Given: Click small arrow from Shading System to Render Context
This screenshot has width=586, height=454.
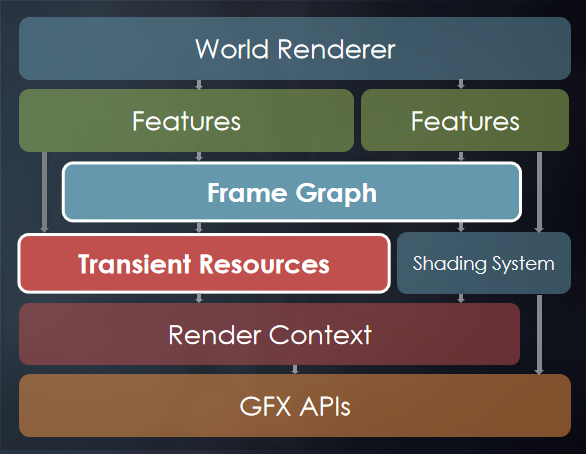Looking at the screenshot, I should tap(461, 298).
